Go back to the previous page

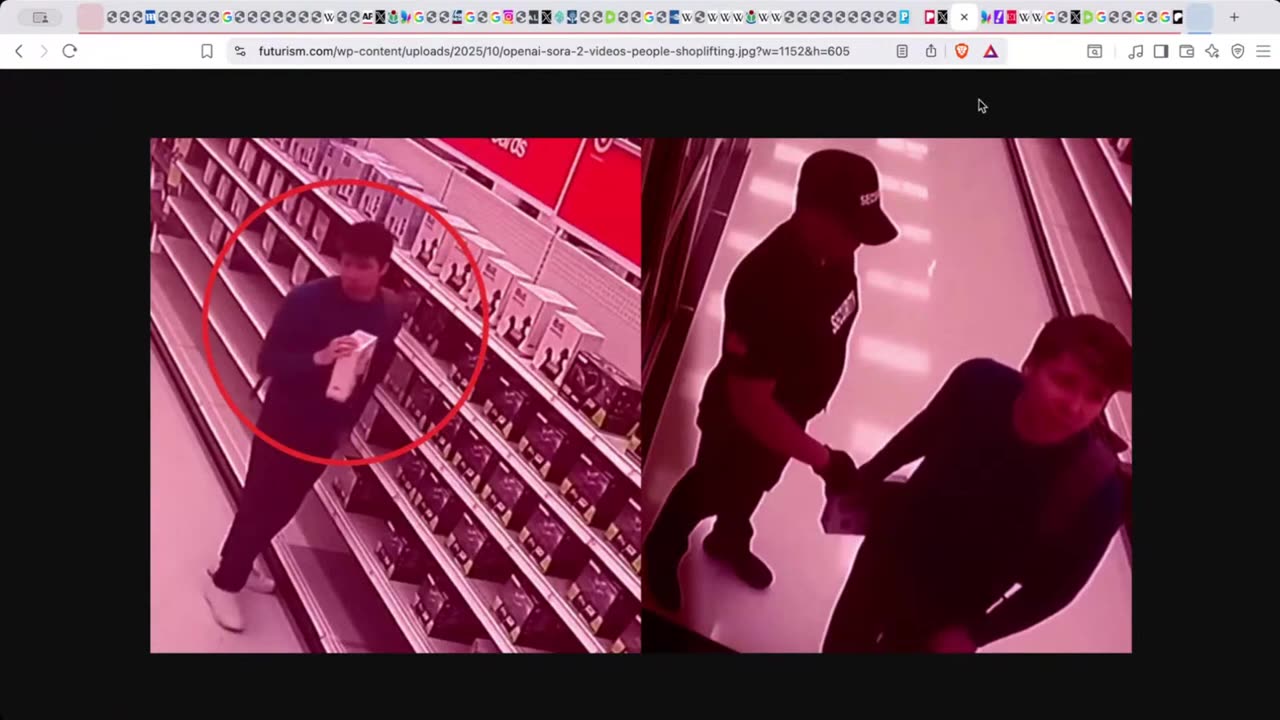click(x=18, y=51)
